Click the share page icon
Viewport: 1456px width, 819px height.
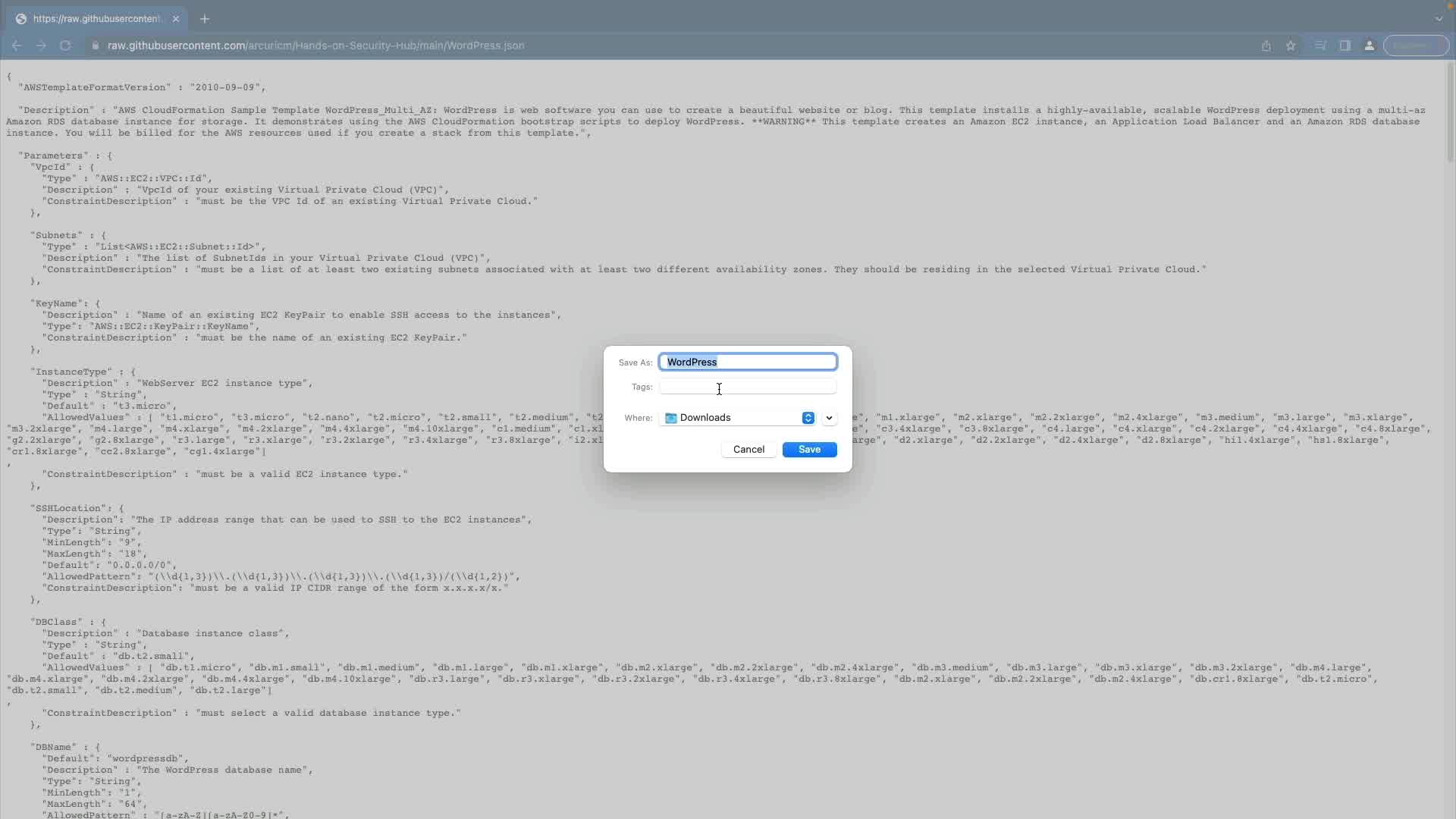[x=1266, y=45]
